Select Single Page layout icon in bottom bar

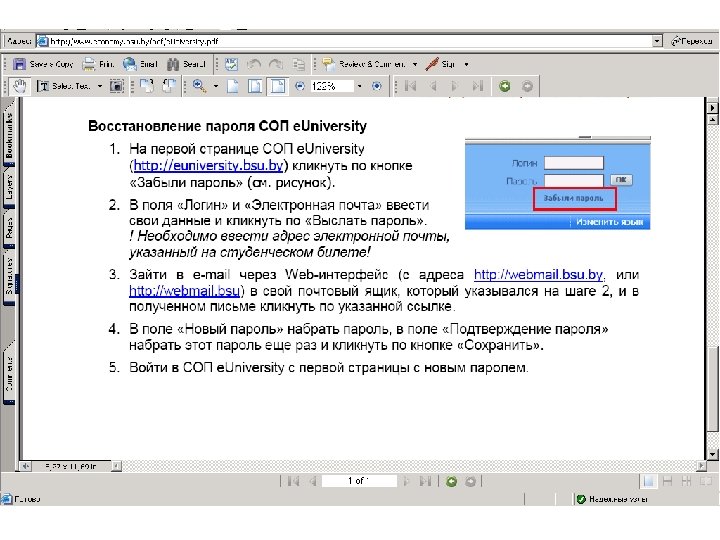pos(649,481)
